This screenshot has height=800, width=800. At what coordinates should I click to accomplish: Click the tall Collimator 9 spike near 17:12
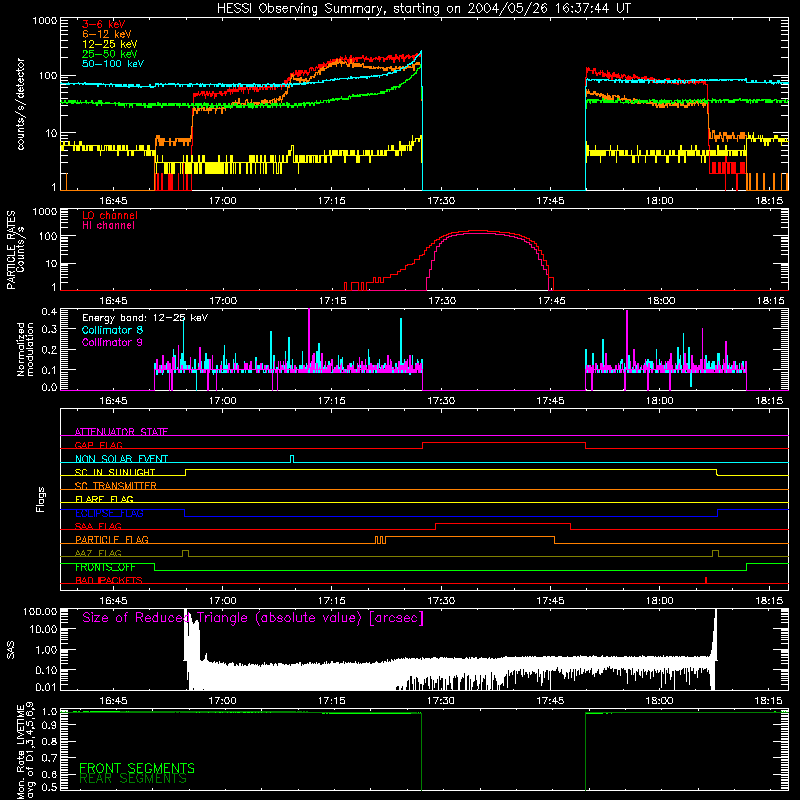click(x=309, y=337)
